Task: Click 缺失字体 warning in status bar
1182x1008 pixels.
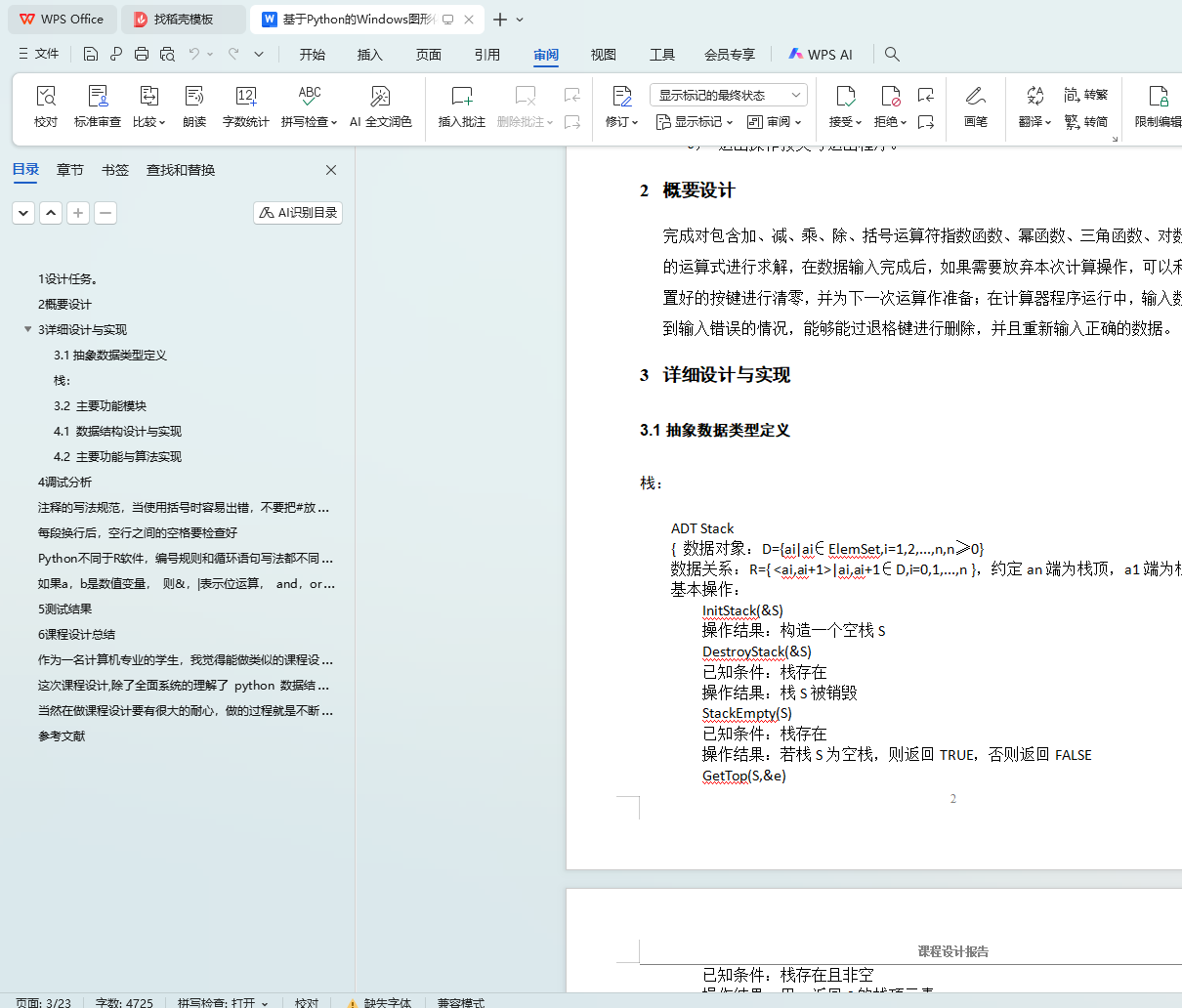Action: click(380, 1002)
